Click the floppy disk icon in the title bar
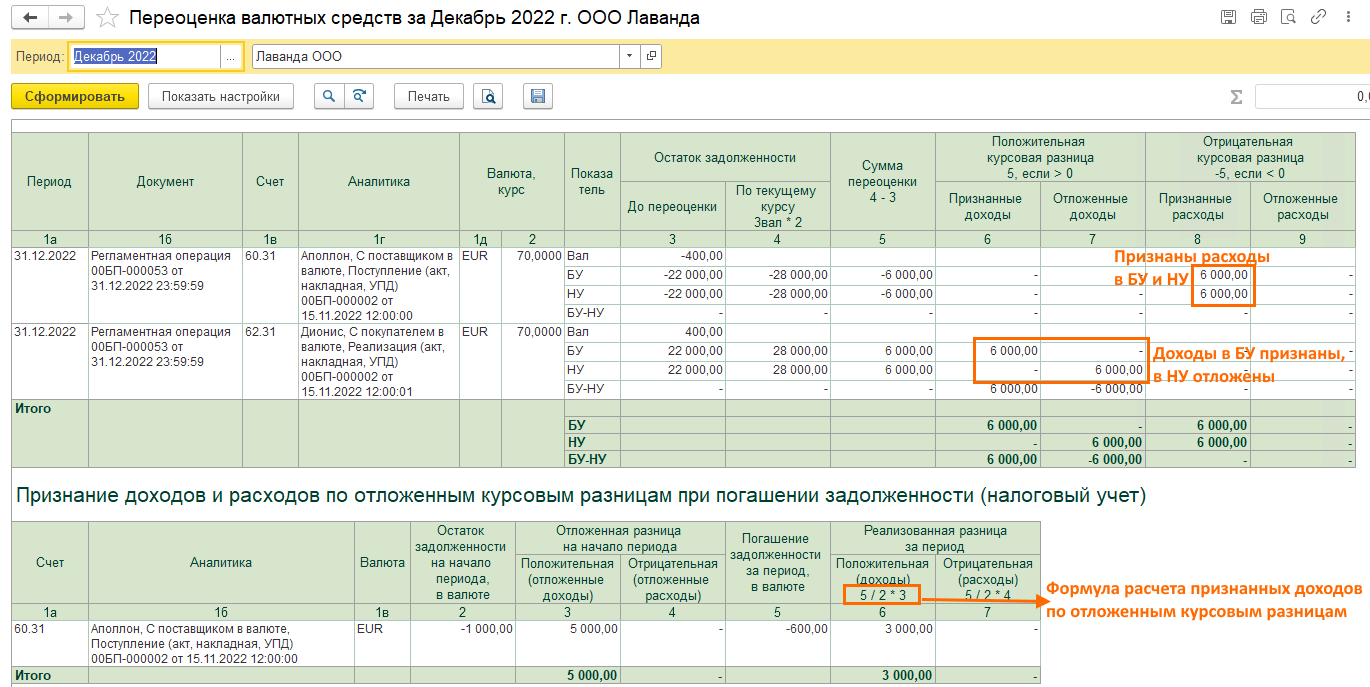Screen dimensions: 1370x687 [1228, 17]
